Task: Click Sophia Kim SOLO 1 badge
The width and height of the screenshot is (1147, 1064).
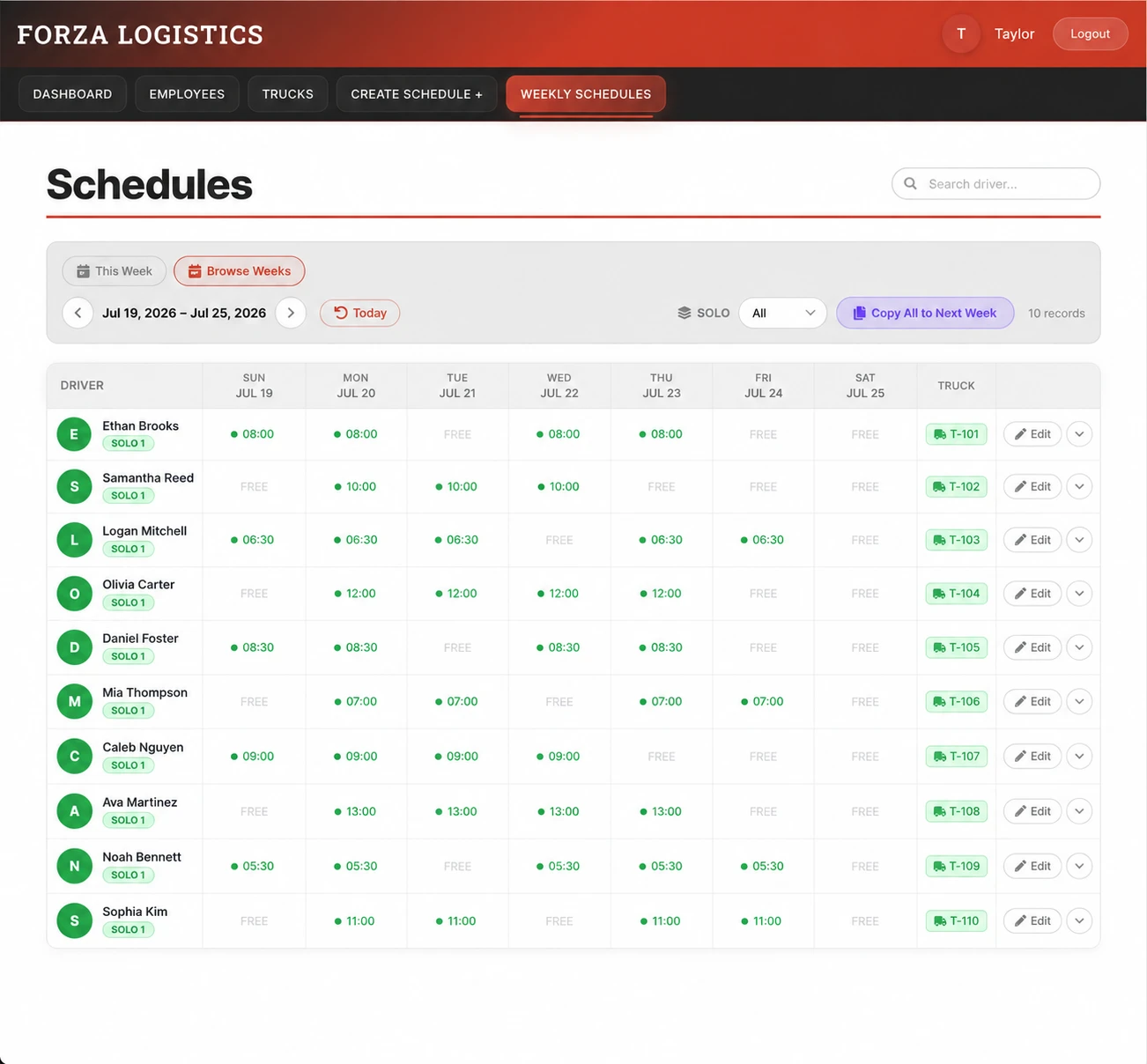Action: (129, 929)
